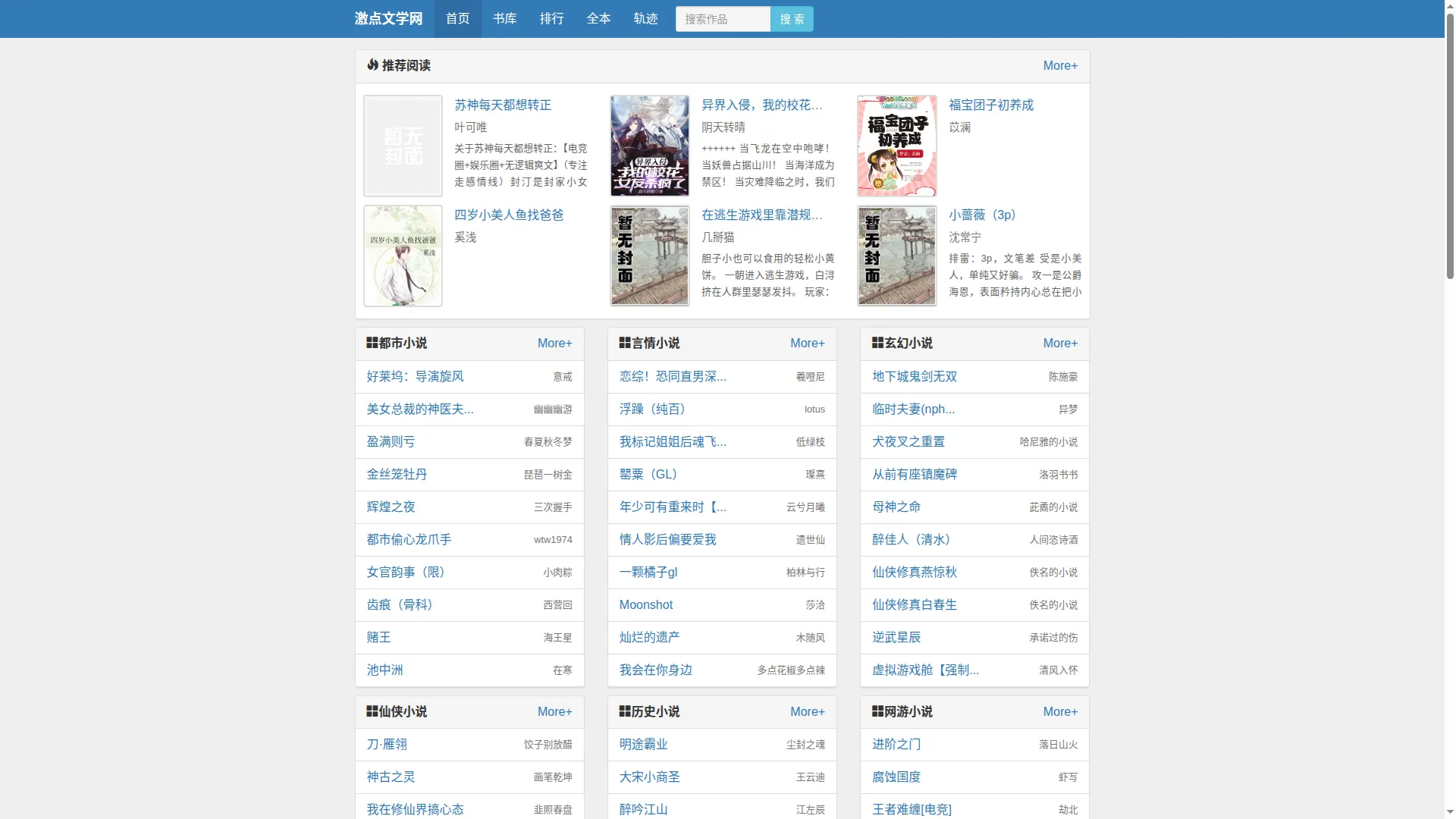Click the 搜索 search button

(792, 19)
